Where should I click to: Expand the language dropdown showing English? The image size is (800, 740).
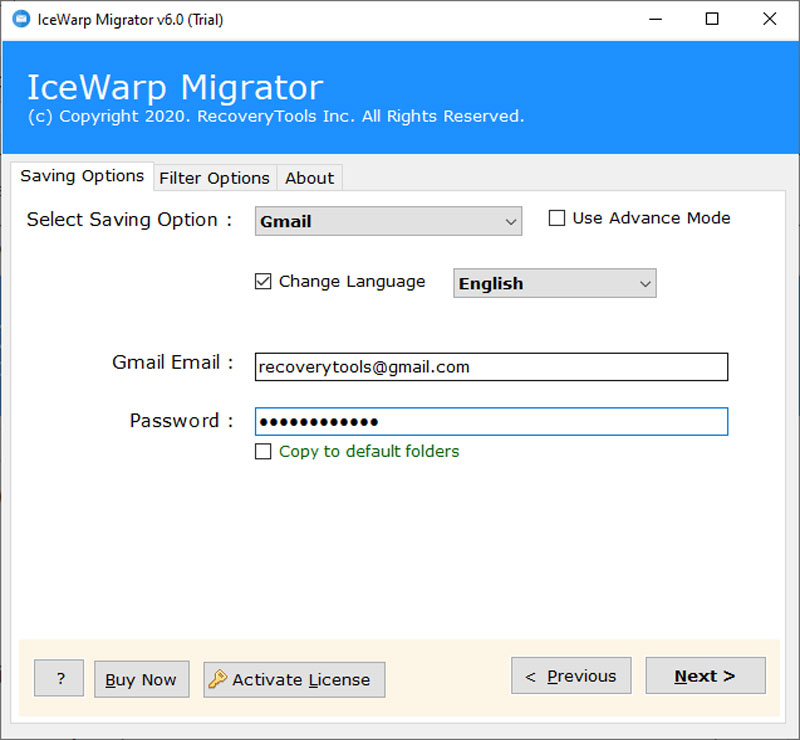[x=555, y=283]
